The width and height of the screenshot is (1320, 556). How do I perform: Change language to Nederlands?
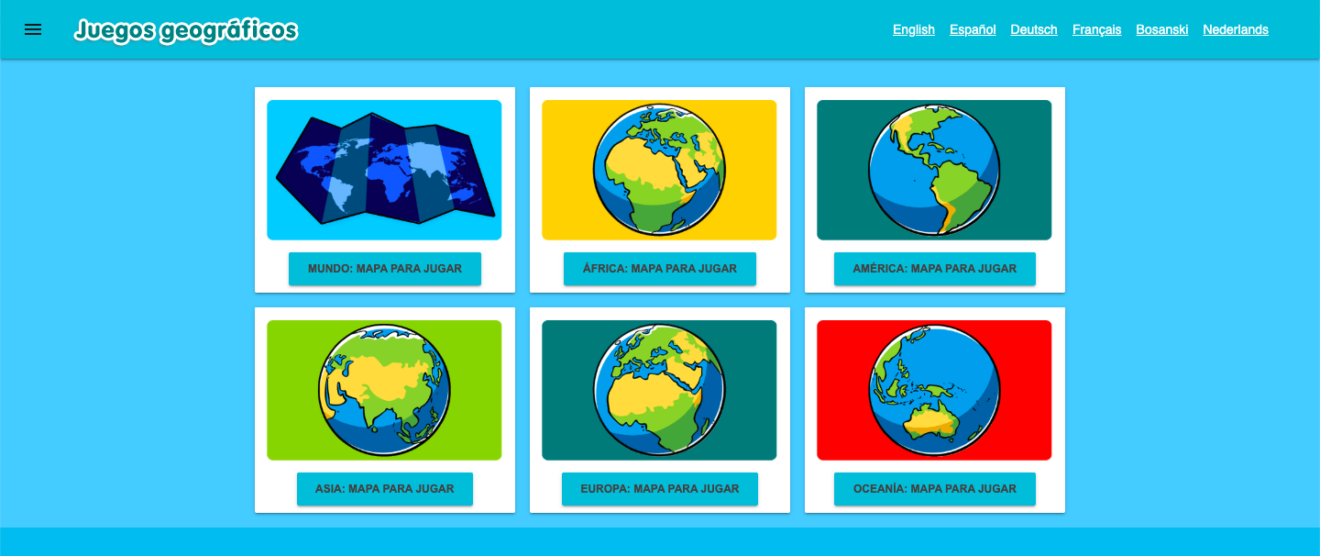tap(1236, 30)
